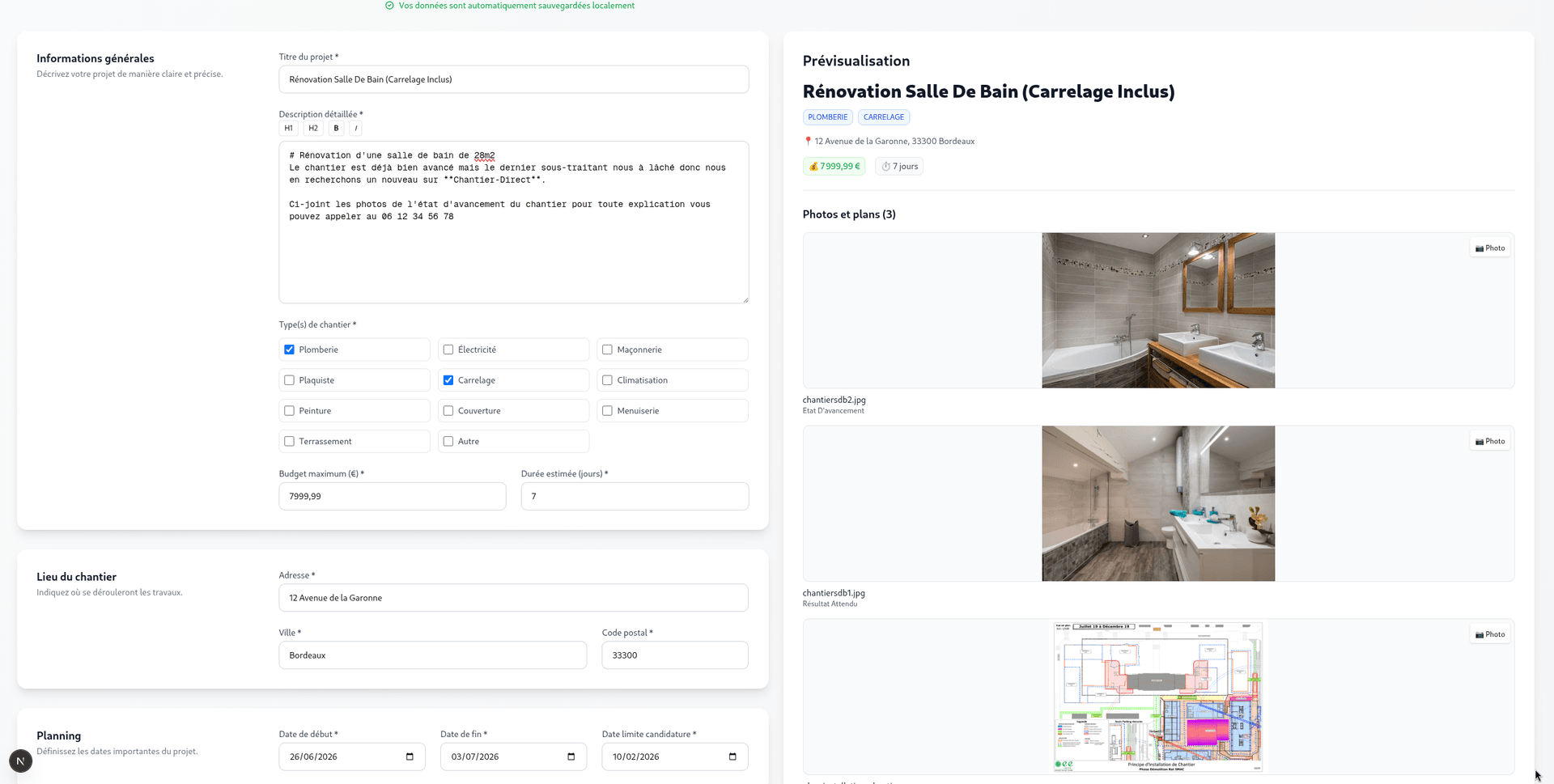Viewport: 1554px width, 784px height.
Task: Focus the Budget maximum input field
Action: tap(393, 496)
